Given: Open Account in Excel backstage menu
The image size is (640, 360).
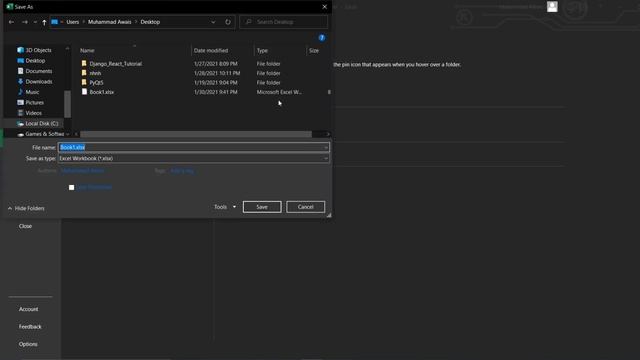Looking at the screenshot, I should coord(29,309).
